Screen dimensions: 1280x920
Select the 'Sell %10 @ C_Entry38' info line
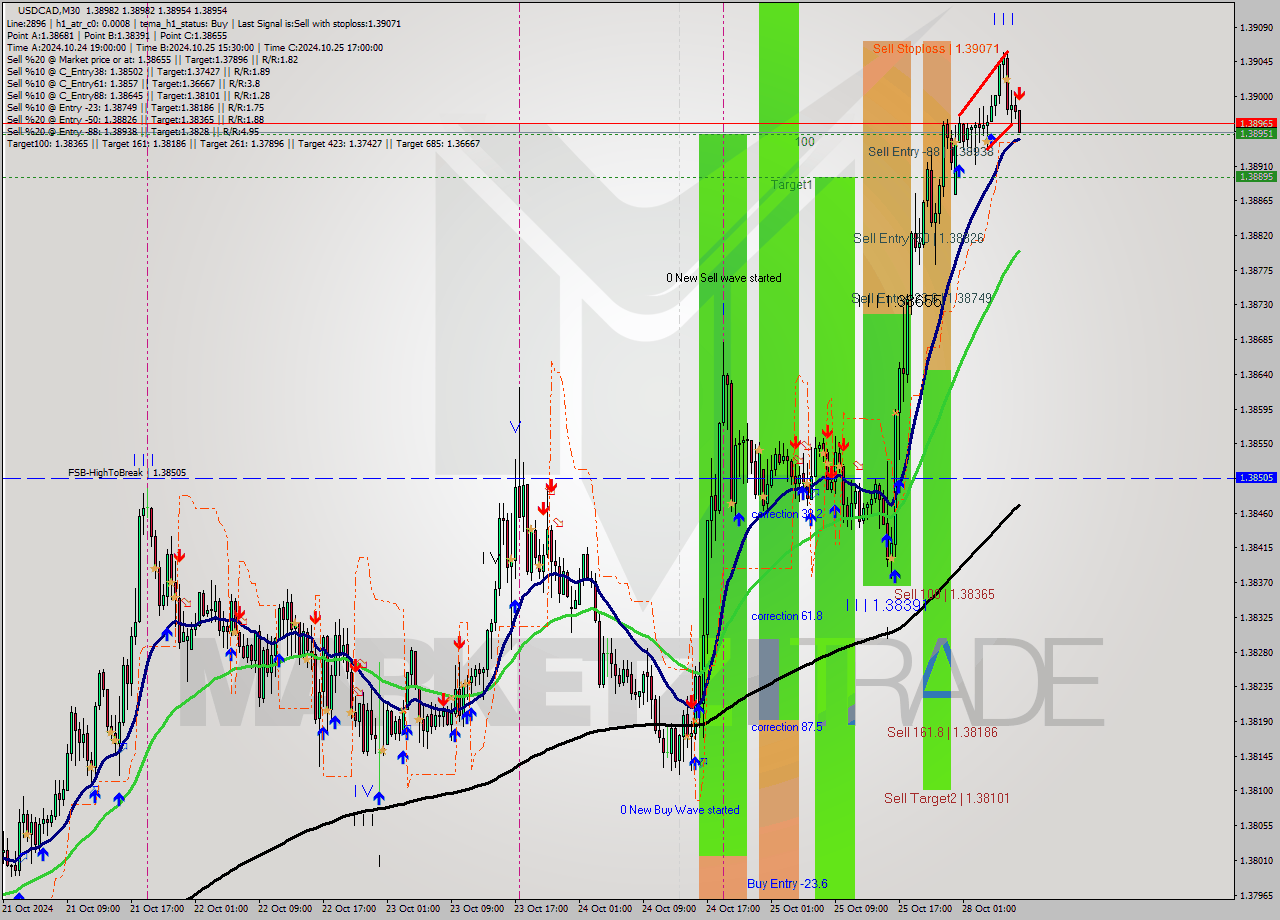[138, 71]
